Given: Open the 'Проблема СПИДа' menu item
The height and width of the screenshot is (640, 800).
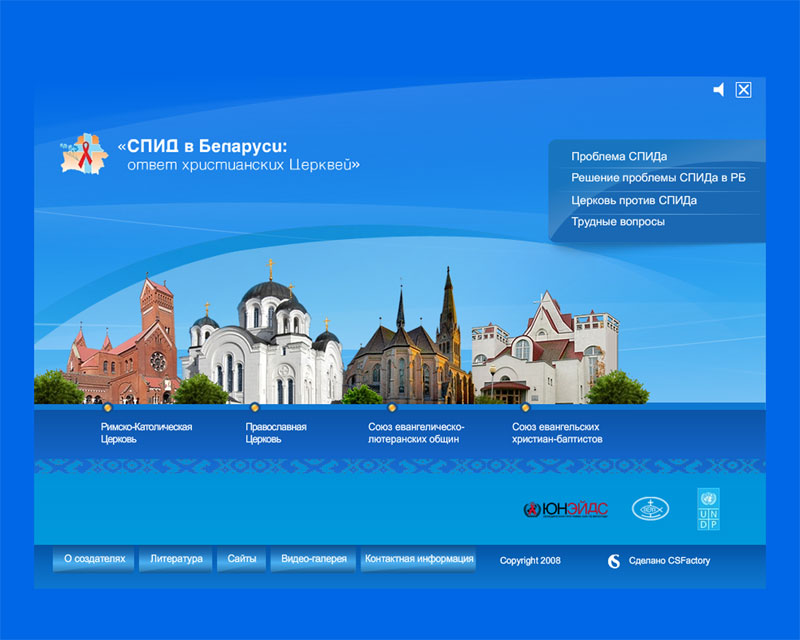Looking at the screenshot, I should click(619, 156).
